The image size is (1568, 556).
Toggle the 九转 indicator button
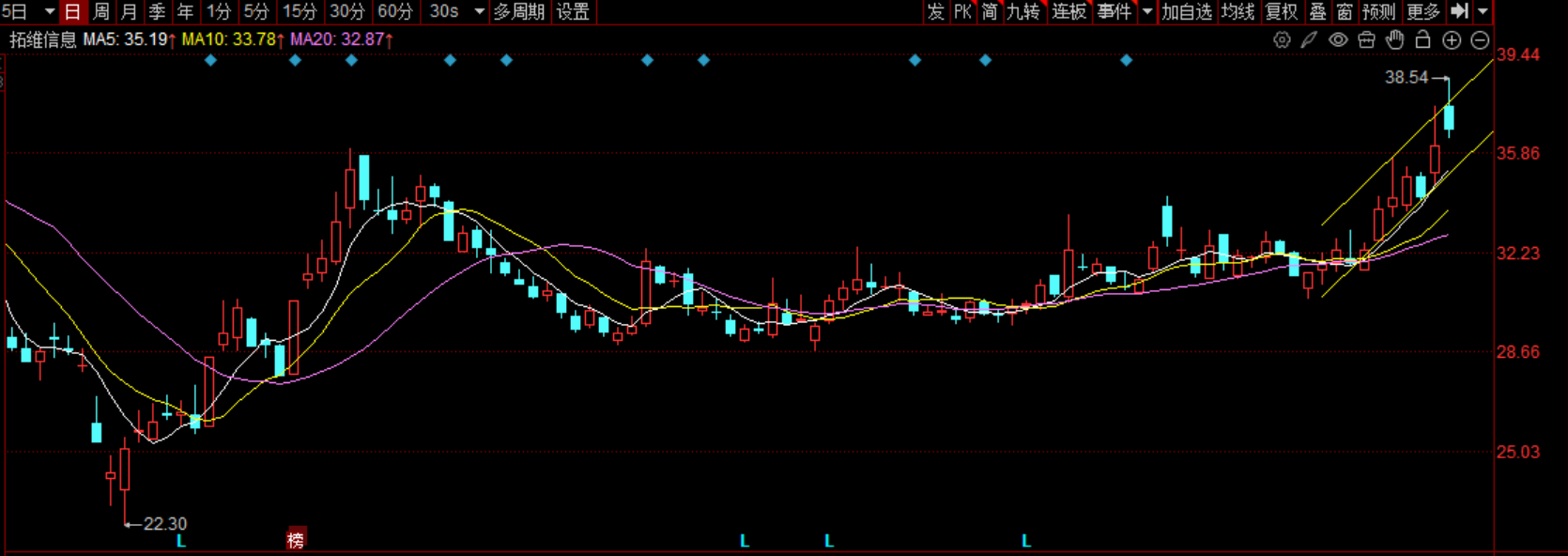pyautogui.click(x=1023, y=11)
